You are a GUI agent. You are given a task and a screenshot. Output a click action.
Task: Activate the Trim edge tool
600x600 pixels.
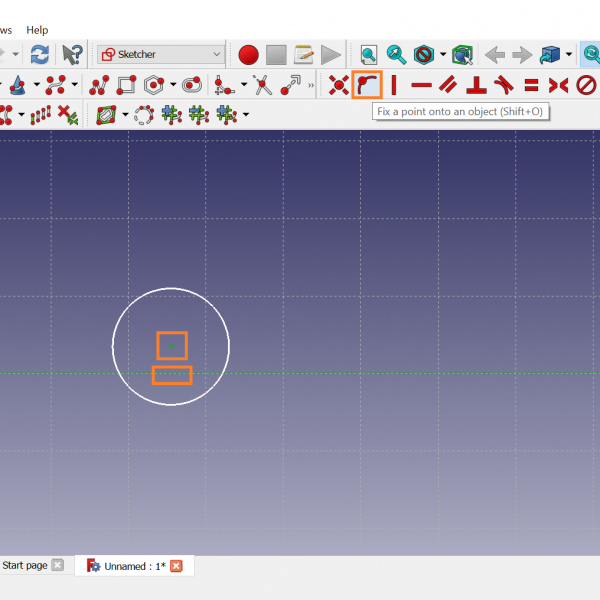(x=262, y=85)
